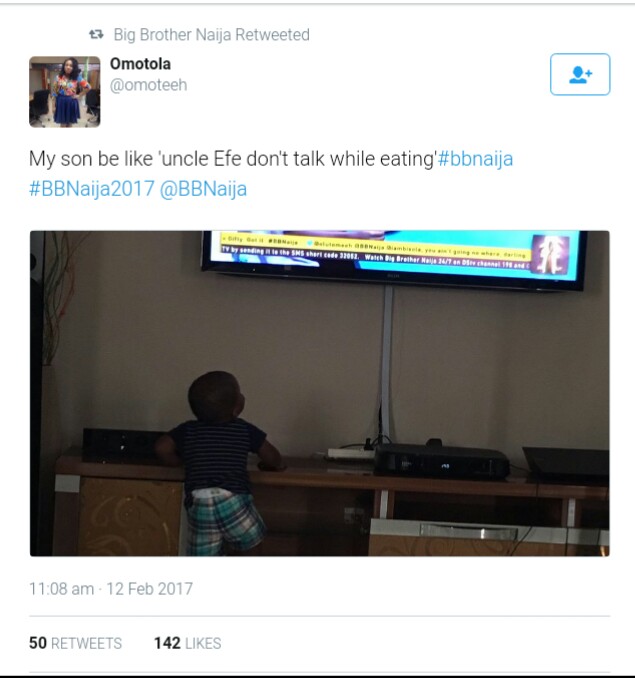Go to the @BBNaija mention
Image resolution: width=635 pixels, height=678 pixels.
[203, 189]
